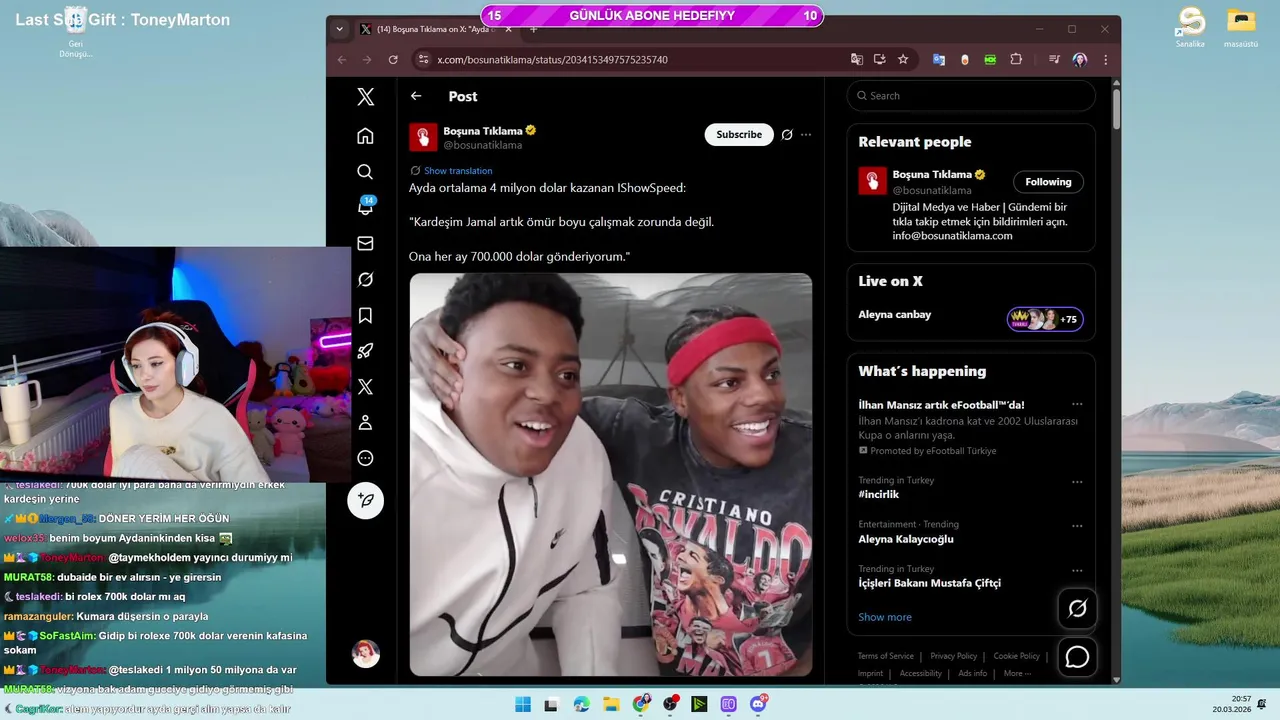Image resolution: width=1280 pixels, height=720 pixels.
Task: Open Discord from the taskbar
Action: (758, 704)
